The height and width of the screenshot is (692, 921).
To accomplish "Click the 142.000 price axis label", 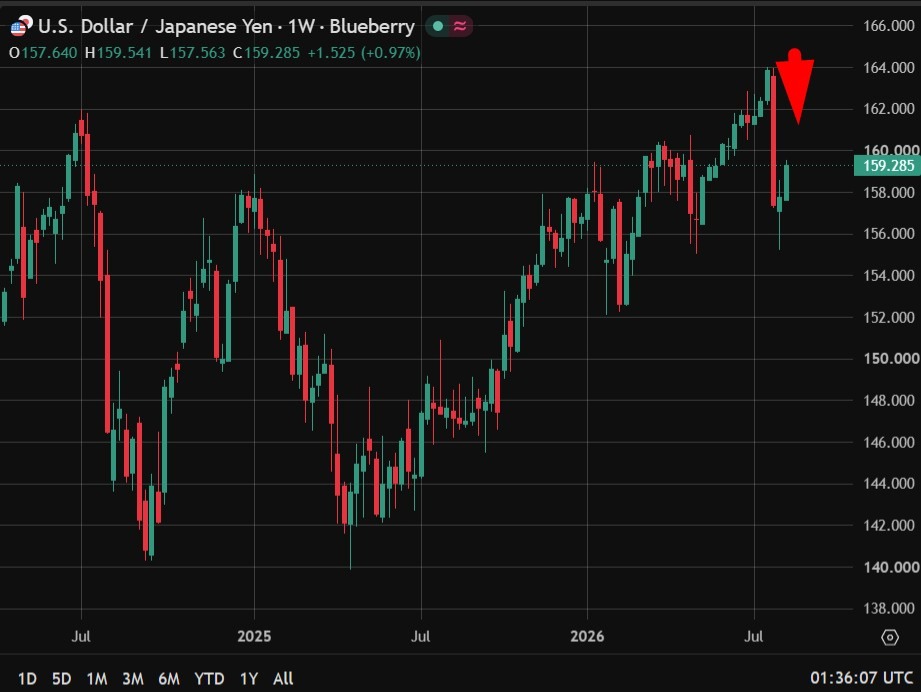I will 888,525.
